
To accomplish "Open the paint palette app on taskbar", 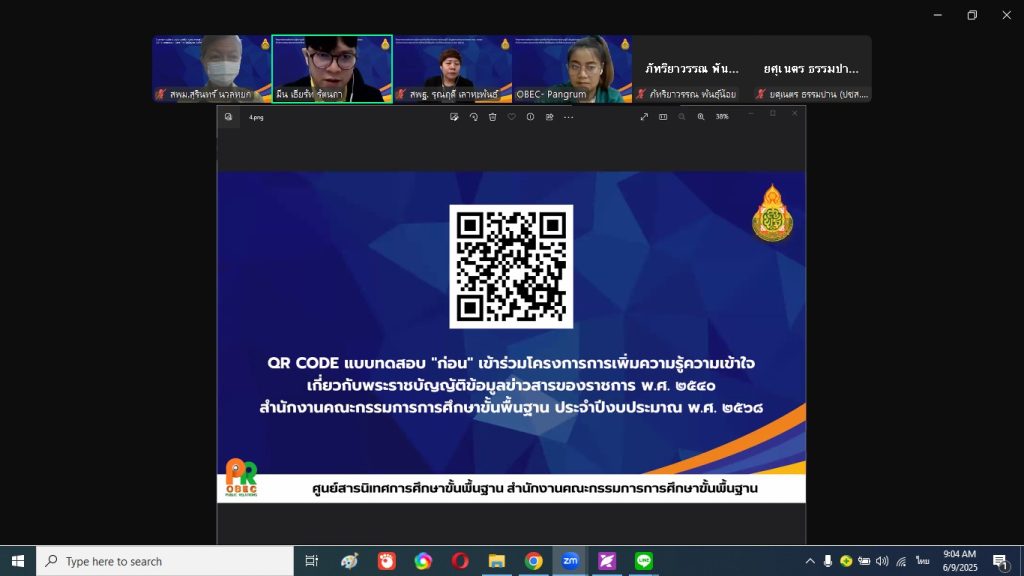I will click(349, 561).
